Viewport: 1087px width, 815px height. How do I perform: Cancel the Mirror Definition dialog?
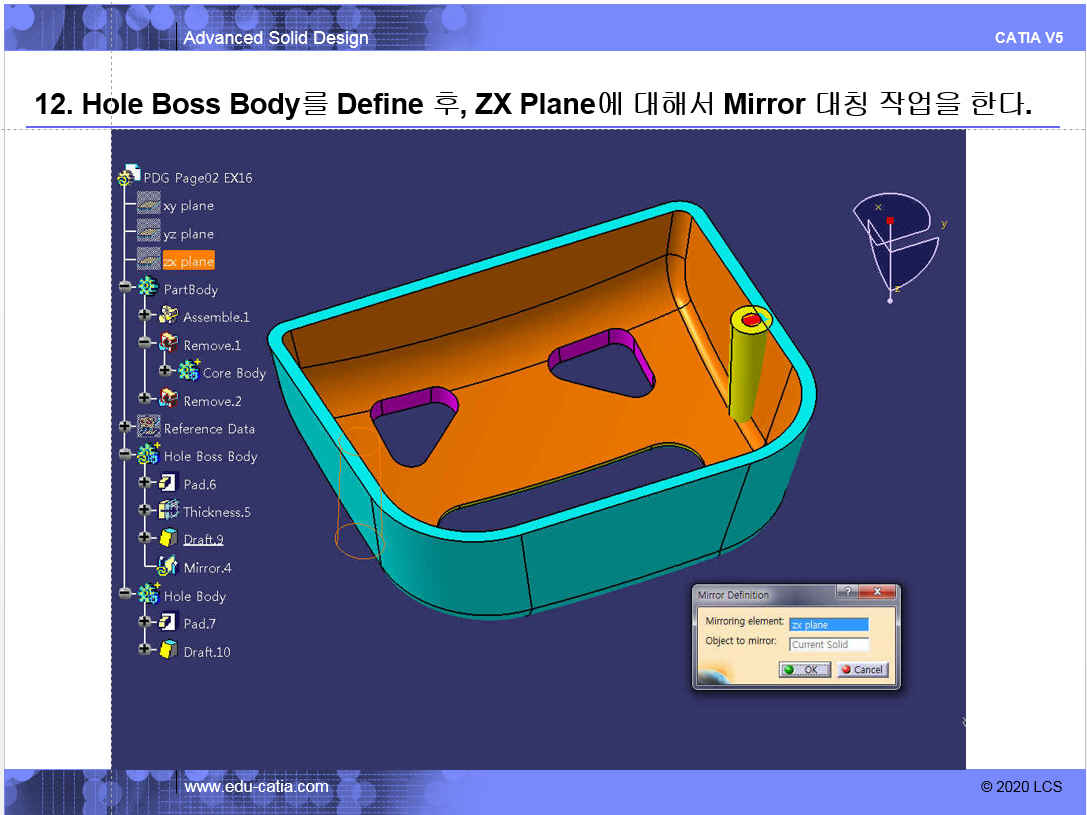(862, 669)
